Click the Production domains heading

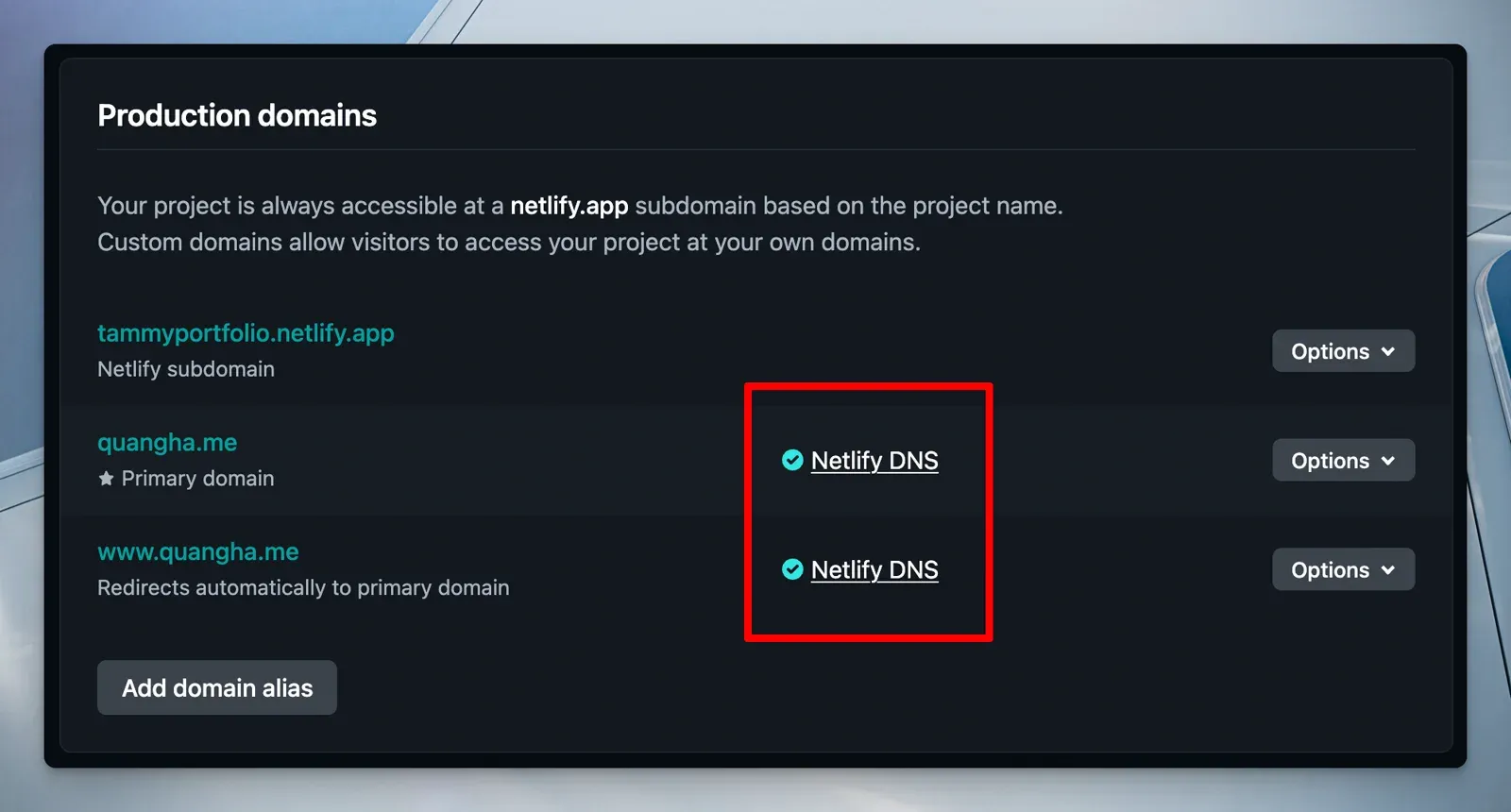pos(237,115)
